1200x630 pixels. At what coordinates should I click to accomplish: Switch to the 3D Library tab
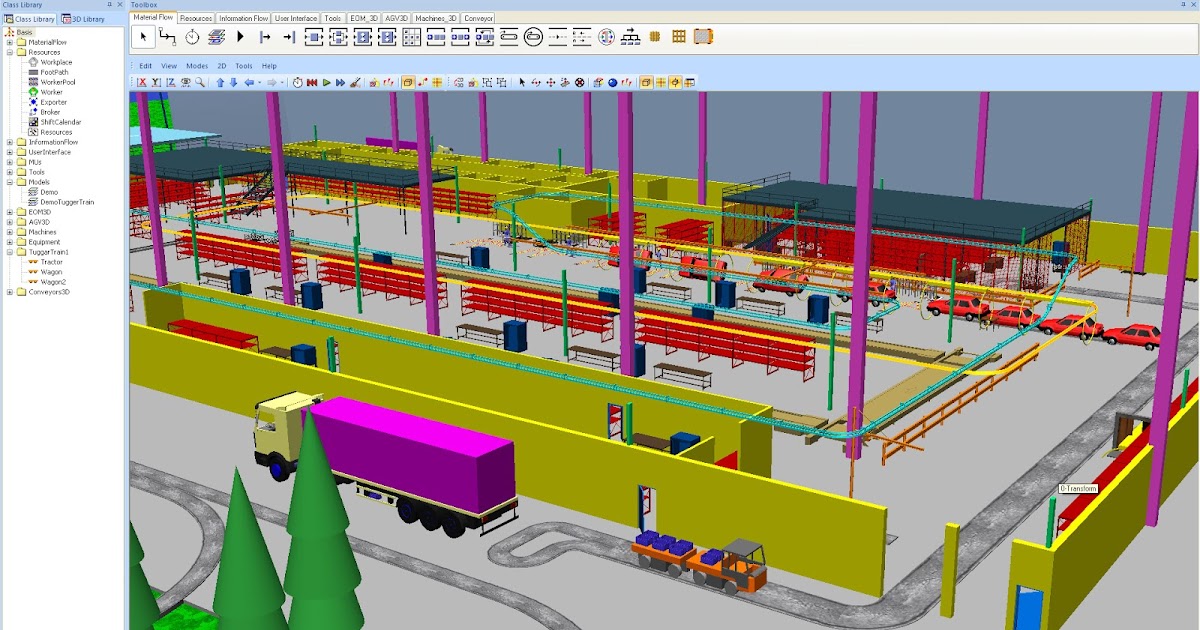88,17
